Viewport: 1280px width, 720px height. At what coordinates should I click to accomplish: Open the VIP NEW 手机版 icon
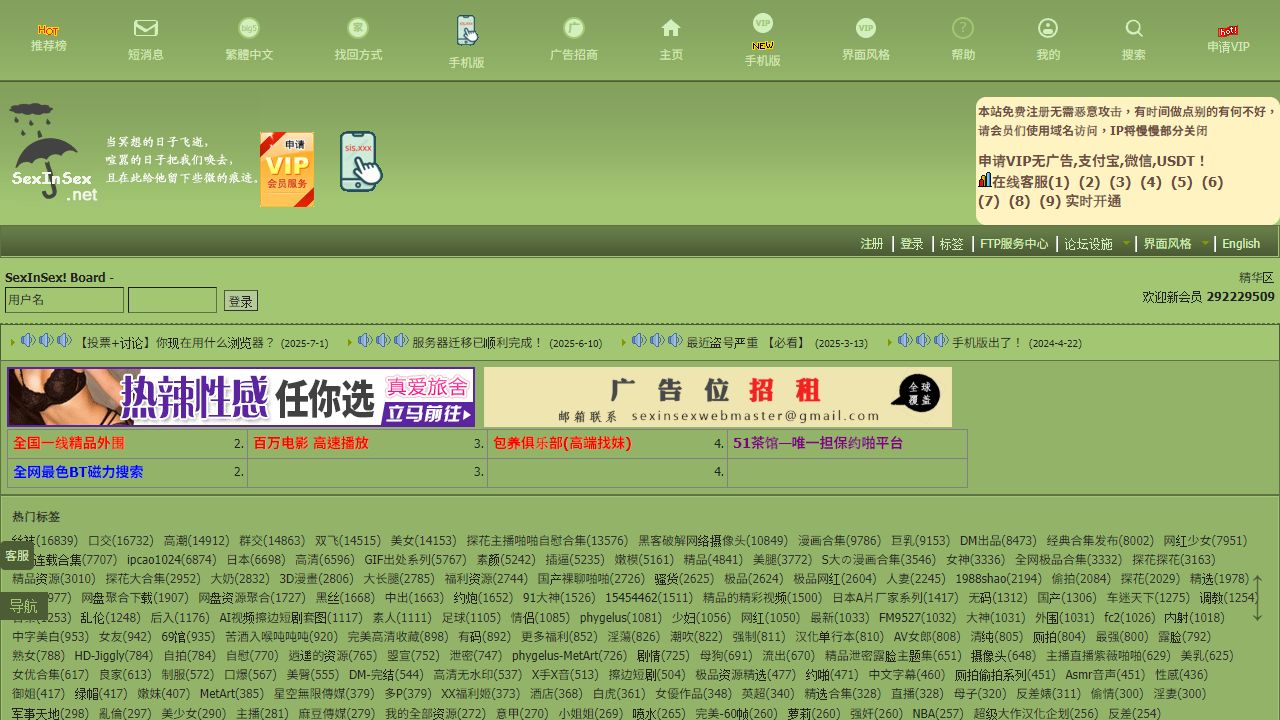(763, 32)
